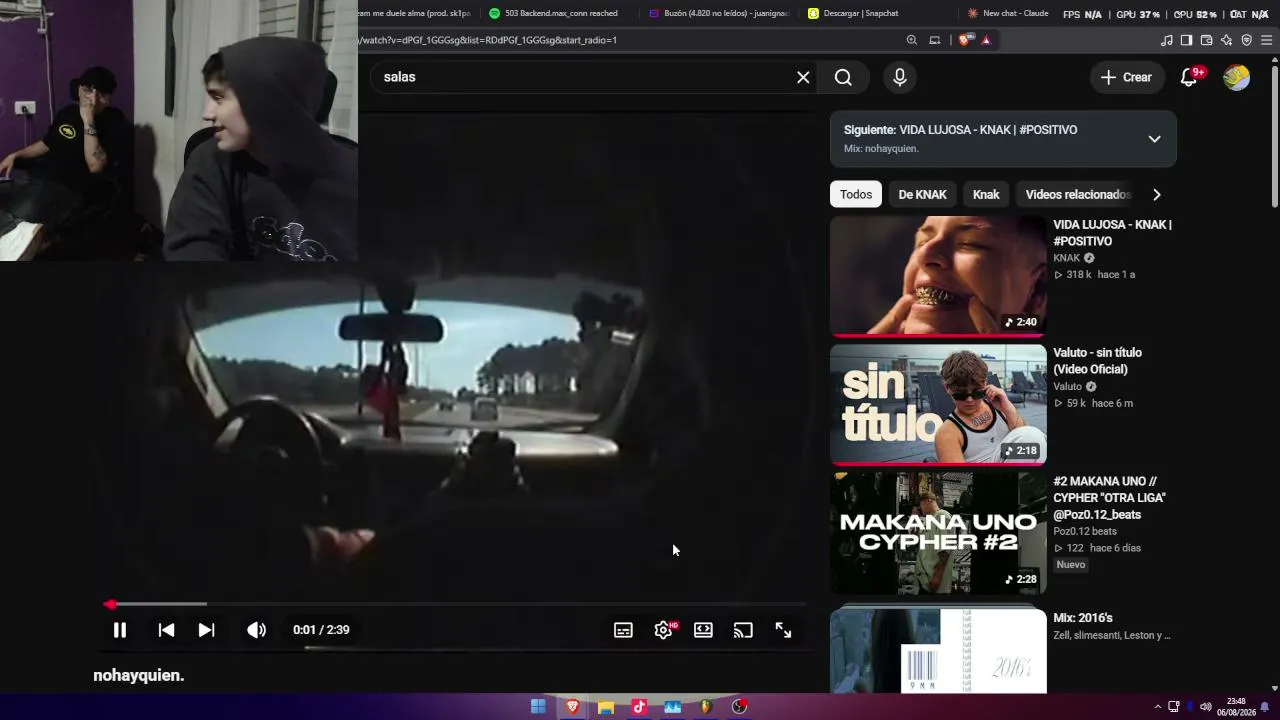
Task: Switch to the Buzón inbox tab
Action: (x=718, y=13)
